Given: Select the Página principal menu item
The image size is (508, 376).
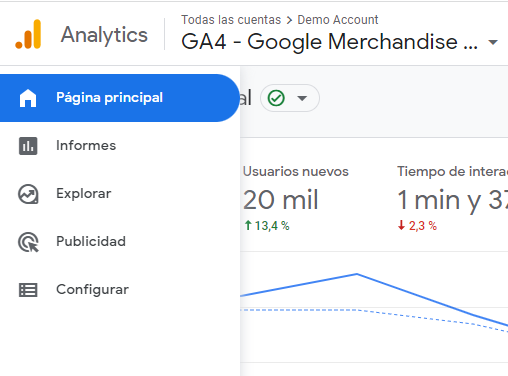Looking at the screenshot, I should point(119,98).
